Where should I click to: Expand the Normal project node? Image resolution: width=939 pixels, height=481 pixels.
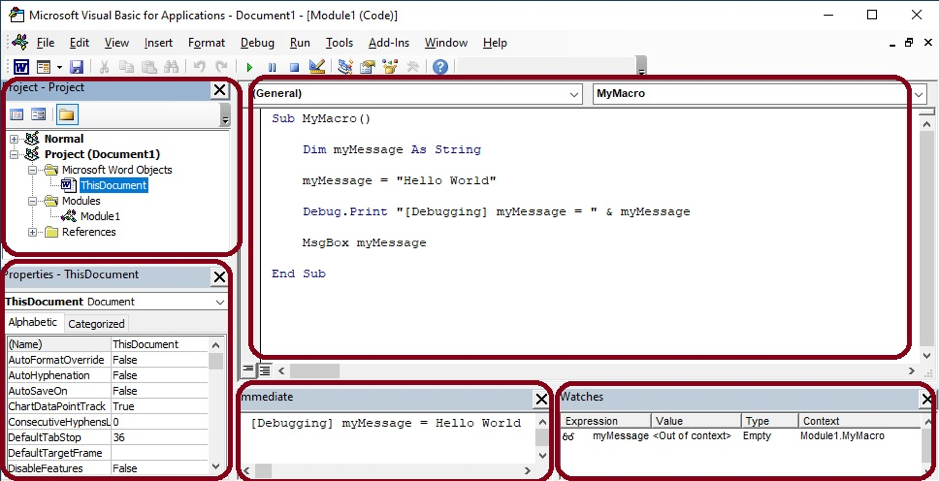(x=15, y=139)
